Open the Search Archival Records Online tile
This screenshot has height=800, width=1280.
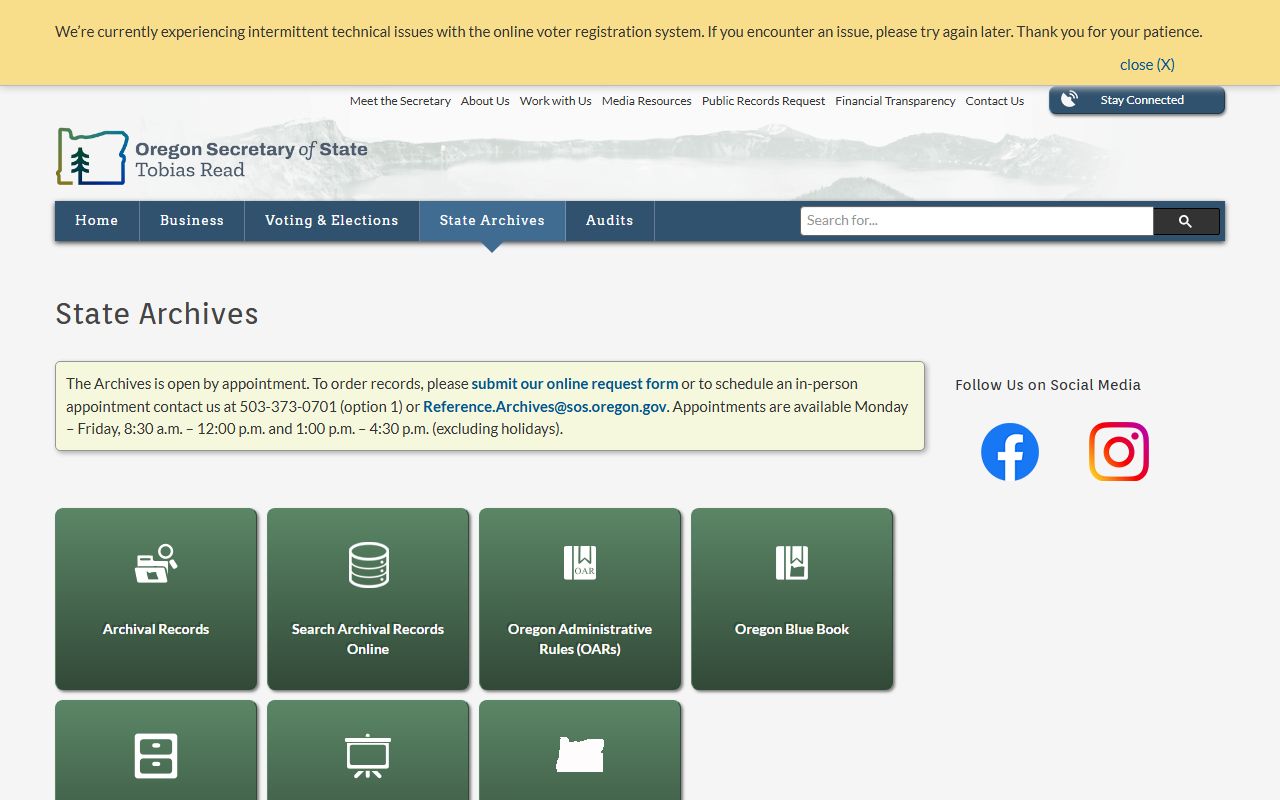tap(368, 598)
